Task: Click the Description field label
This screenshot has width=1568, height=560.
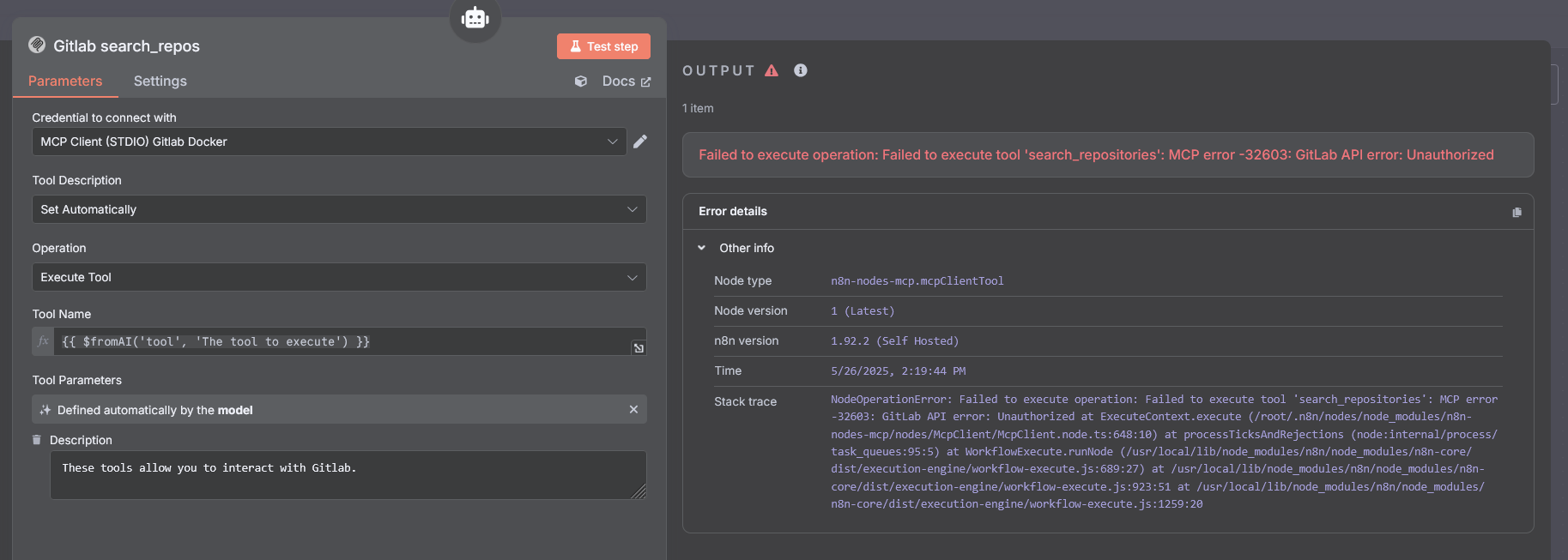Action: [81, 440]
